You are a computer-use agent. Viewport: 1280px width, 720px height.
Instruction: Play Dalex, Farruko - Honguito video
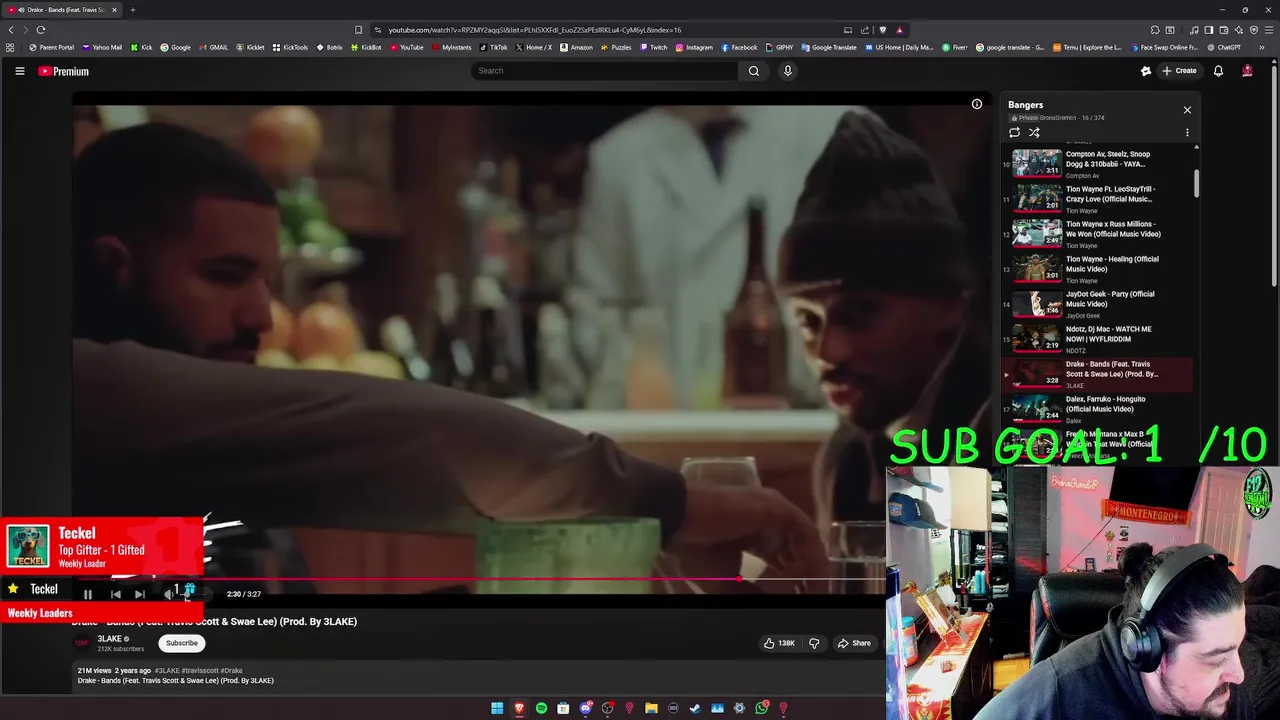coord(1098,408)
